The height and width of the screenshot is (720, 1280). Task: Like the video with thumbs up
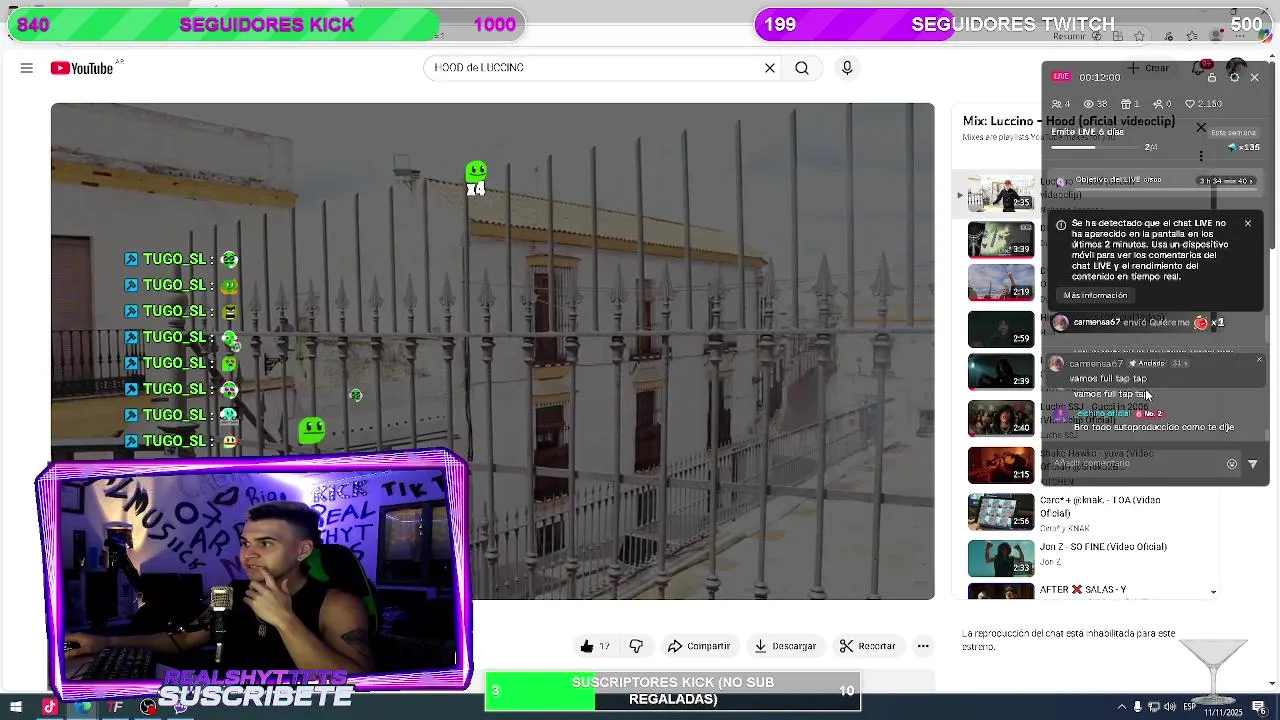pyautogui.click(x=595, y=646)
